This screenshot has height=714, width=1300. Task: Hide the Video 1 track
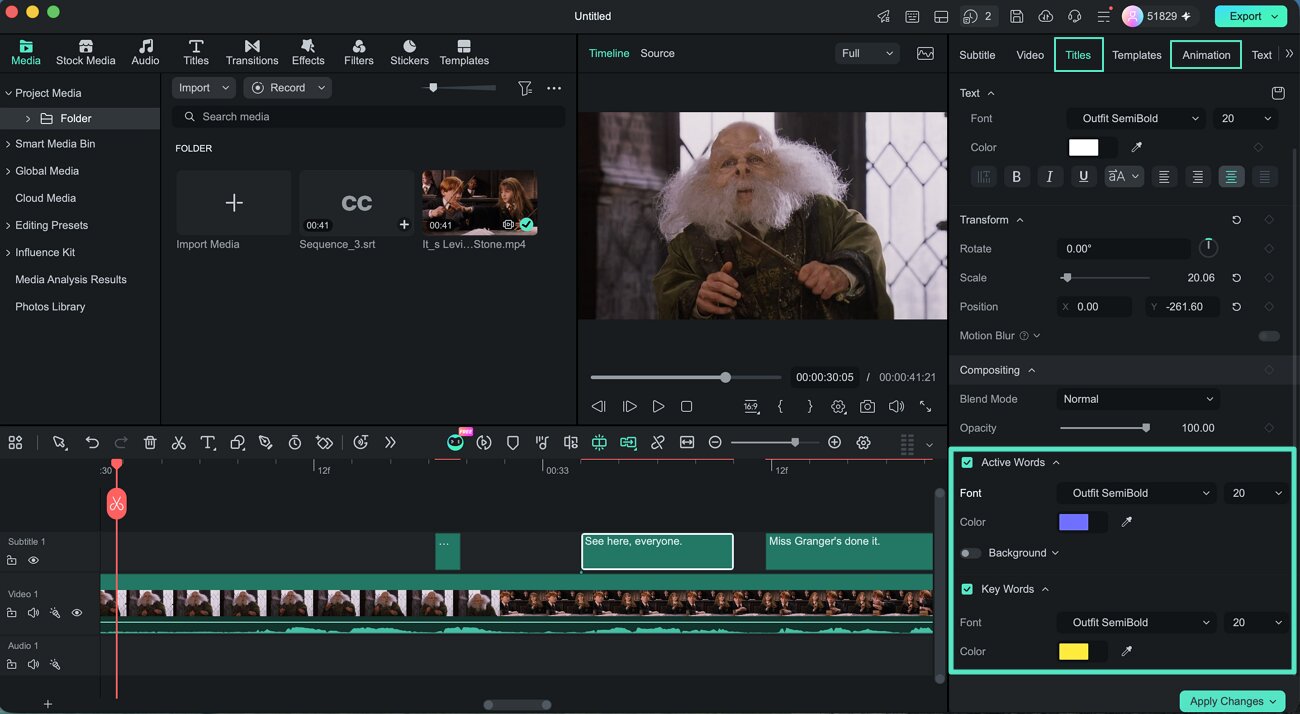pyautogui.click(x=76, y=613)
